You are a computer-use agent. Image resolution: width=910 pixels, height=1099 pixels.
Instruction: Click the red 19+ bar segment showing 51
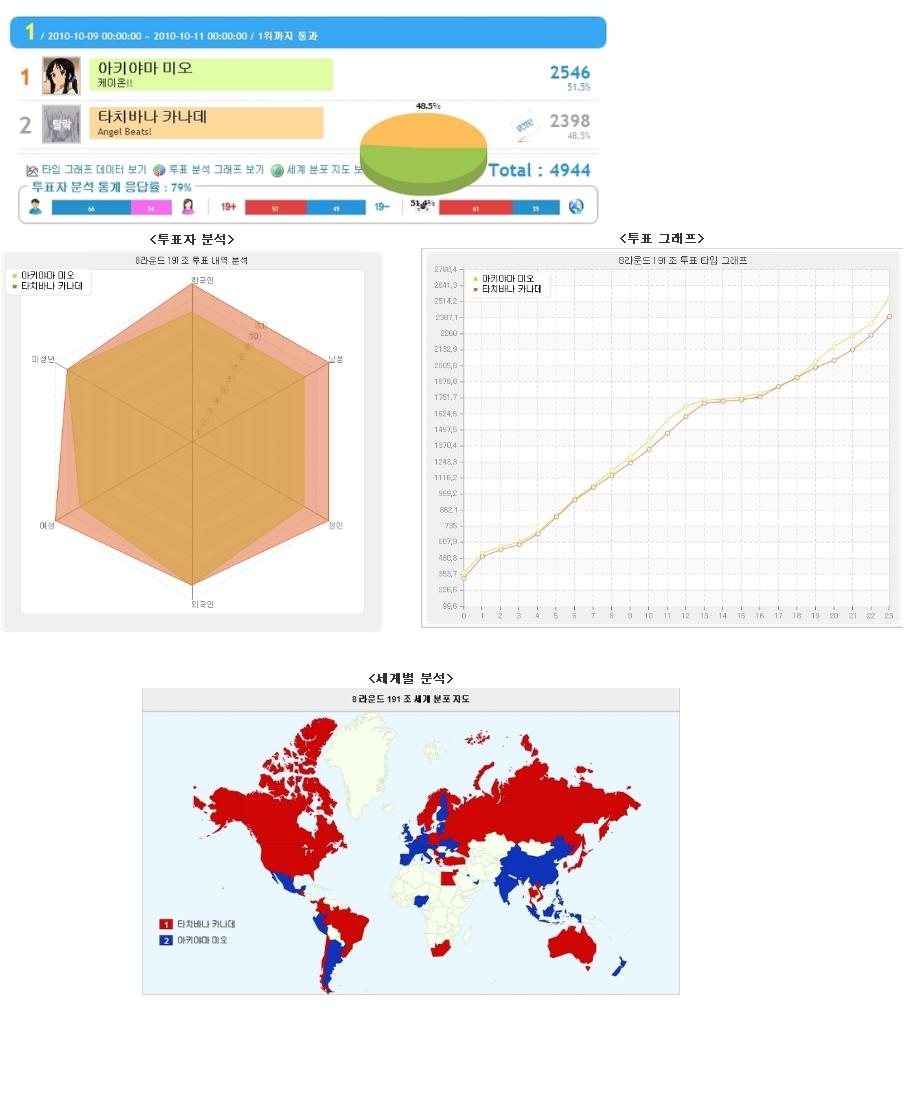(276, 207)
